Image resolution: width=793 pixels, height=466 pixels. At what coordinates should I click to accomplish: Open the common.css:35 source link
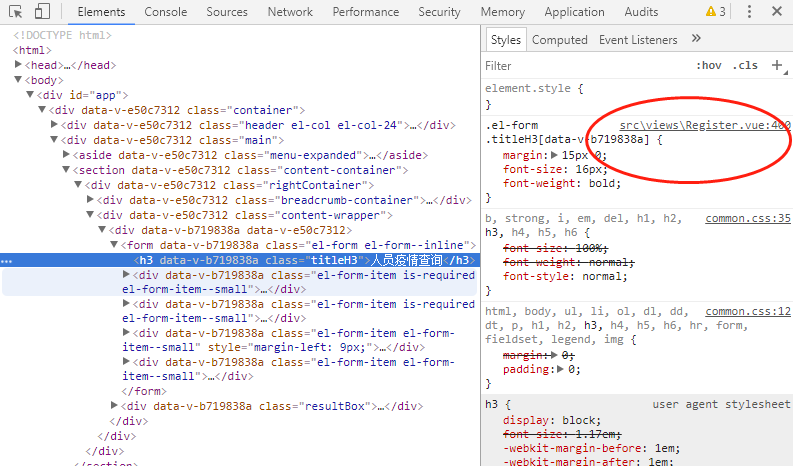[748, 218]
